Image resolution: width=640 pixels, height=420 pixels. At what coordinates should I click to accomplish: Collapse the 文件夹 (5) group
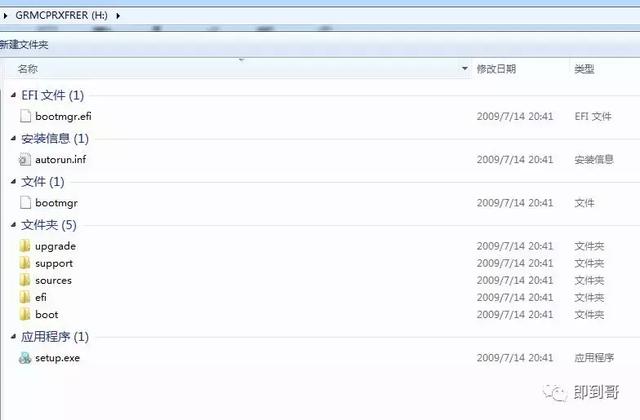[13, 224]
